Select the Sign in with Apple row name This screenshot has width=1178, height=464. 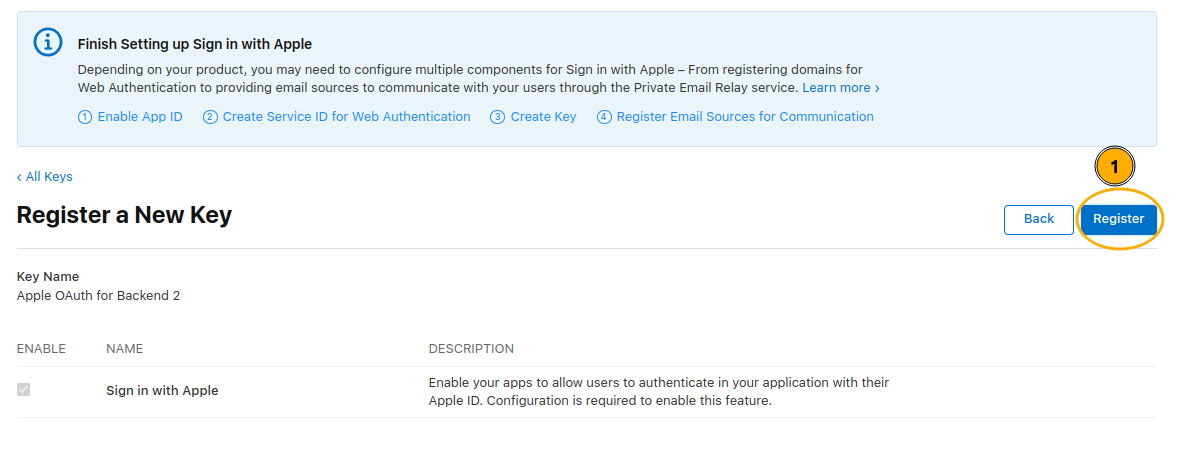tap(162, 391)
